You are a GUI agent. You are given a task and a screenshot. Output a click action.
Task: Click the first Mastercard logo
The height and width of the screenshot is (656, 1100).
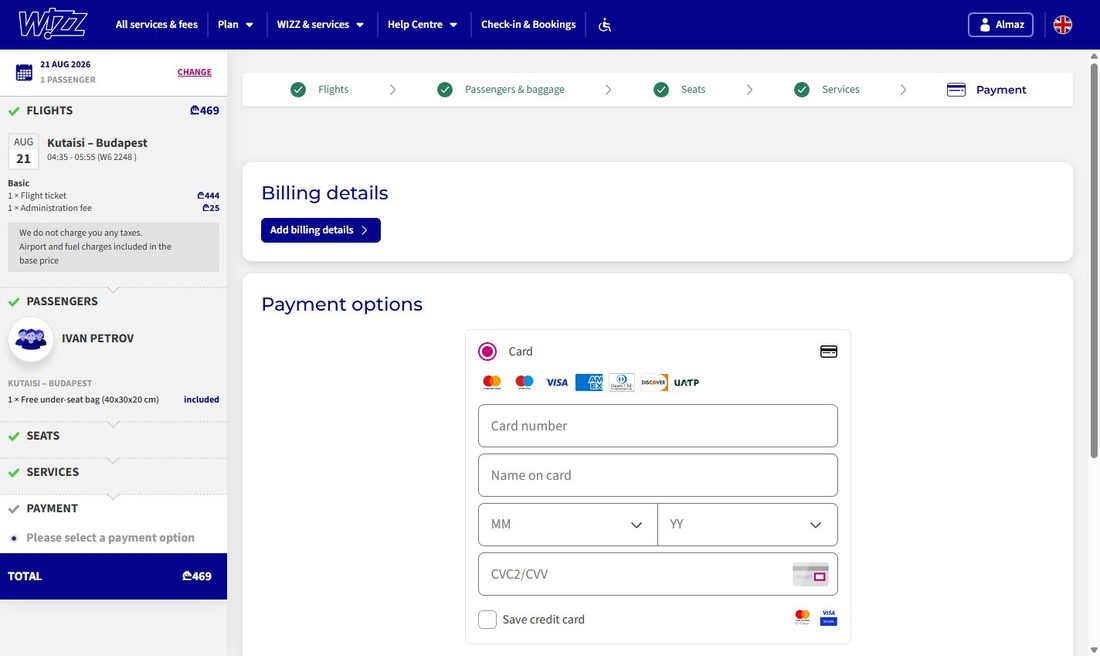click(x=492, y=382)
